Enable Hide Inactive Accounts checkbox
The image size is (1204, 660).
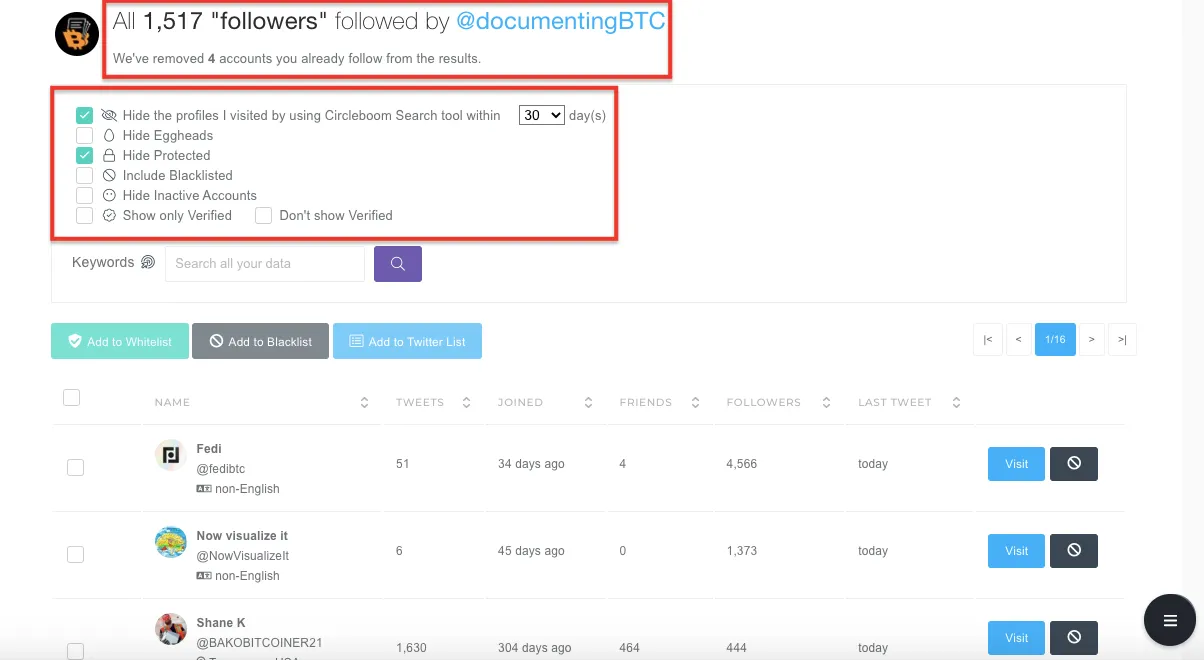pyautogui.click(x=85, y=195)
